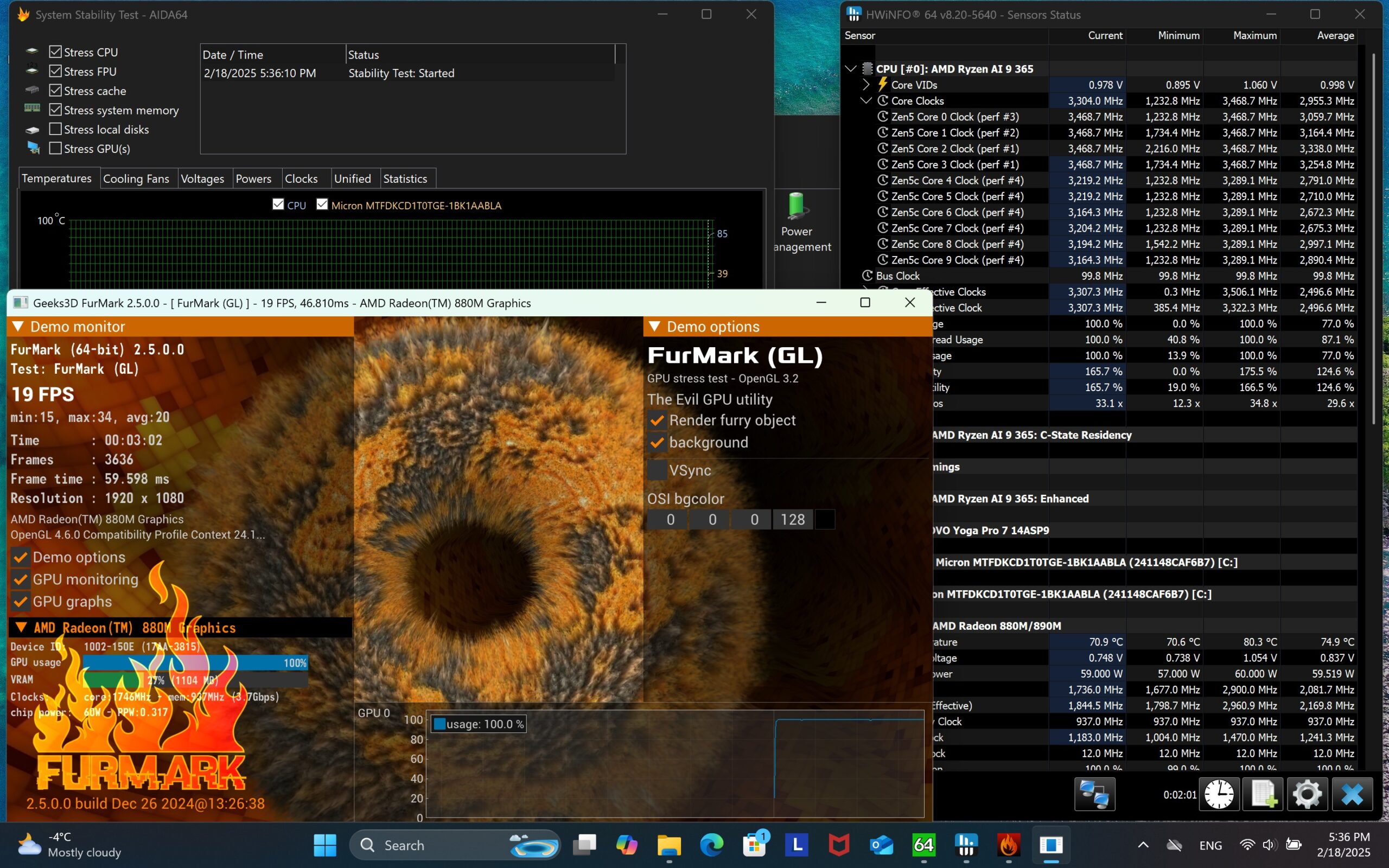1389x868 pixels.
Task: Switch to Cooling Fans tab
Action: coord(136,178)
